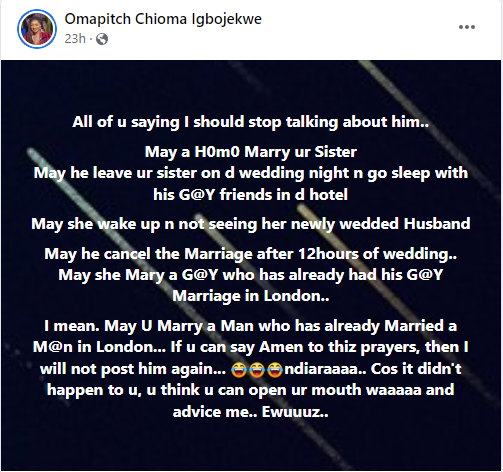Click the globe public audience icon
Screen dimensions: 503x472
(102, 39)
